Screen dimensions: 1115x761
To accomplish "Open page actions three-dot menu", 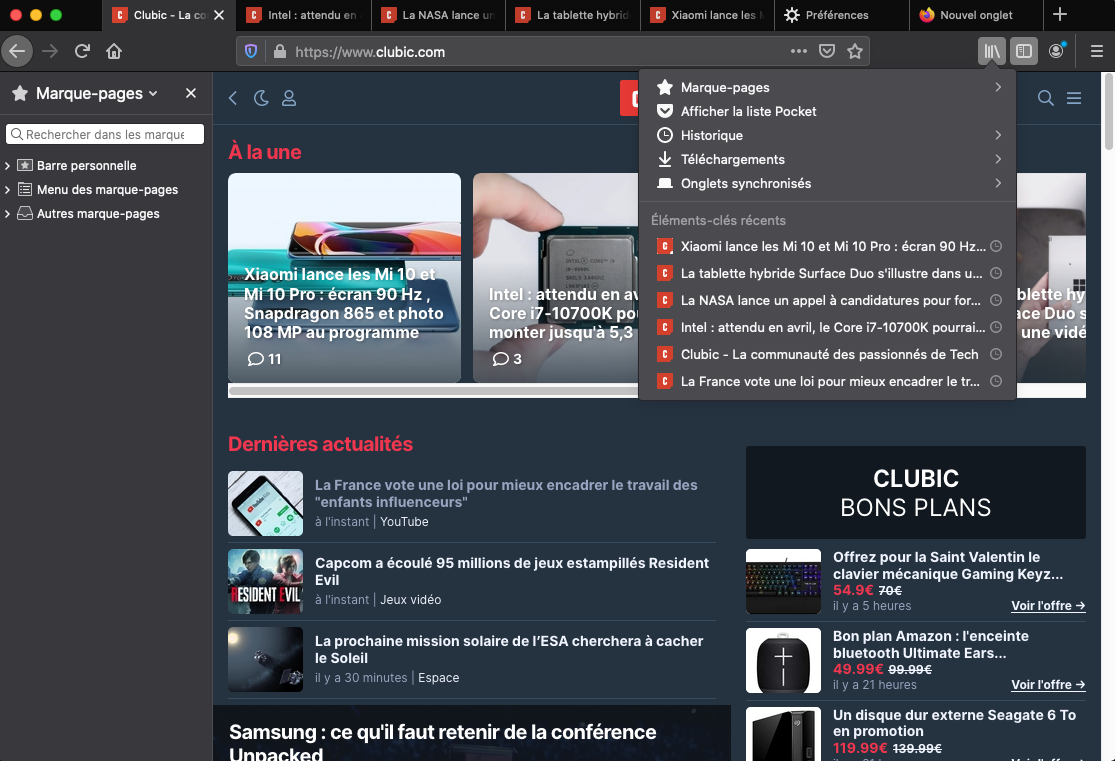I will 799,51.
